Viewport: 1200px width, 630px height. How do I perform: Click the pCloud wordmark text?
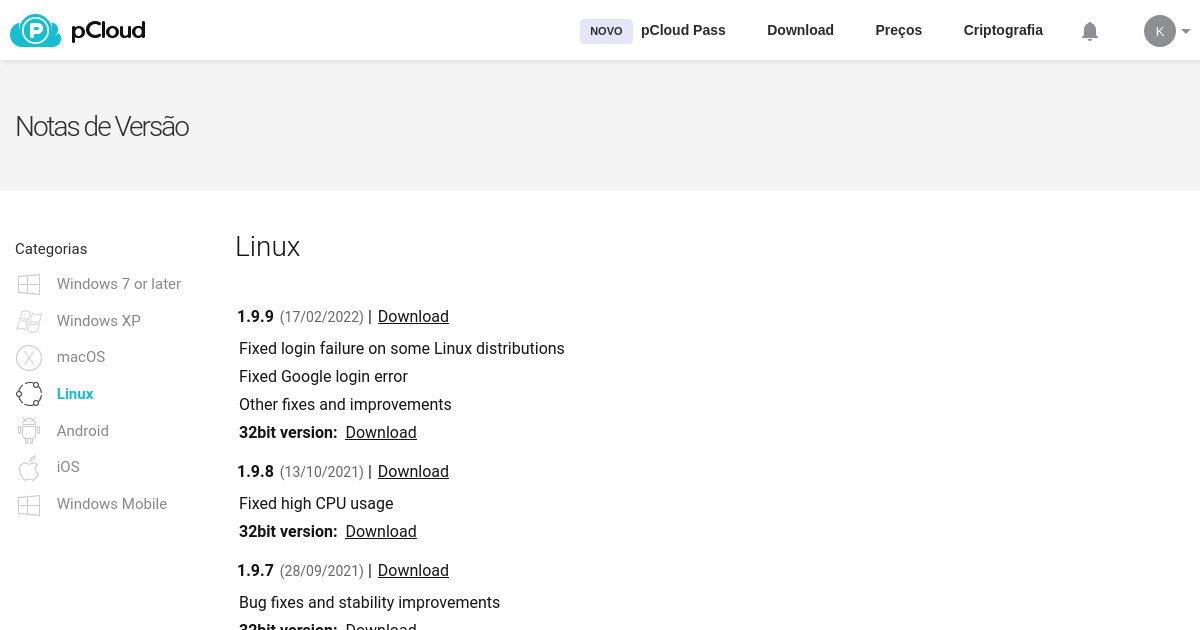(x=108, y=31)
